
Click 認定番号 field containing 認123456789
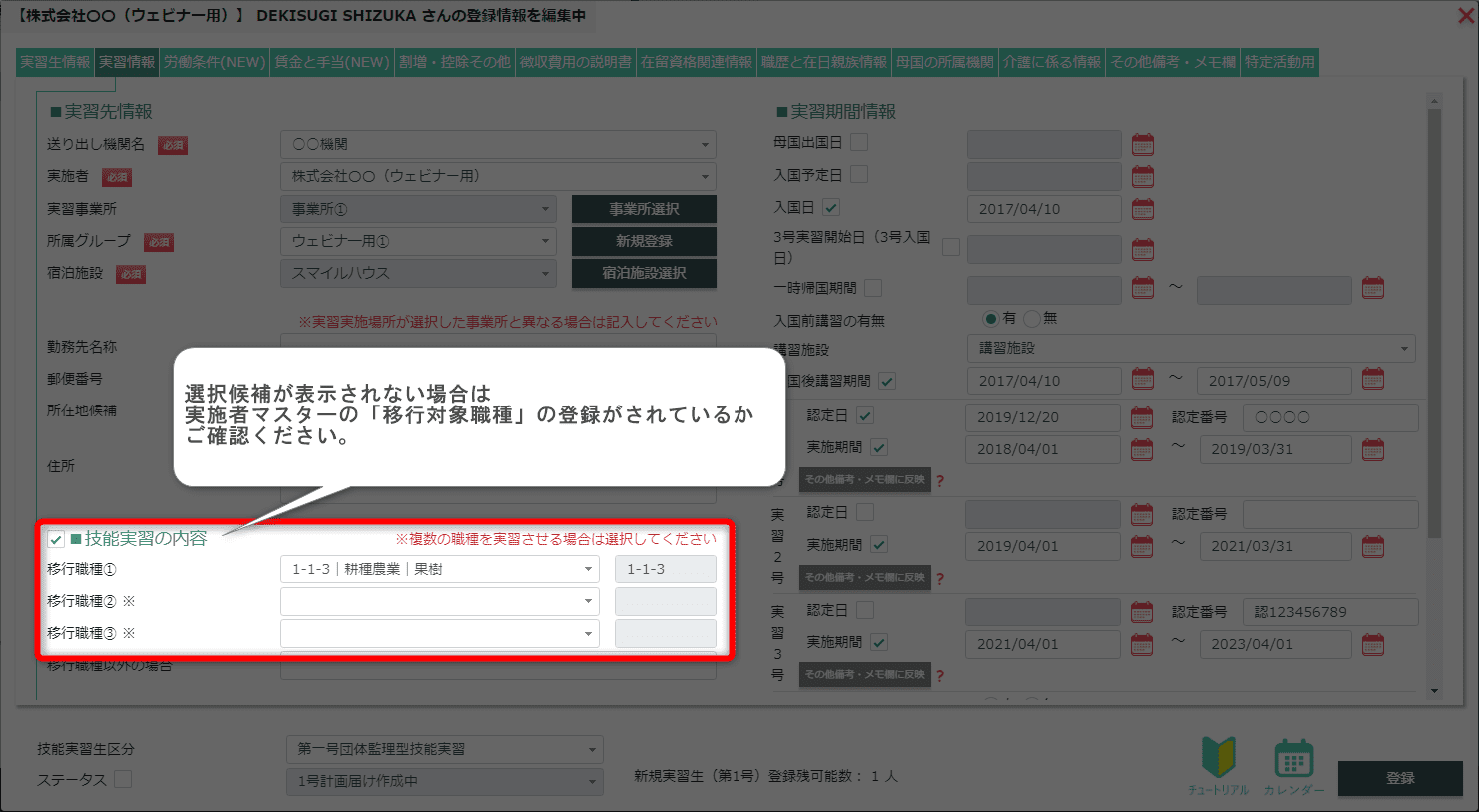(x=1330, y=612)
